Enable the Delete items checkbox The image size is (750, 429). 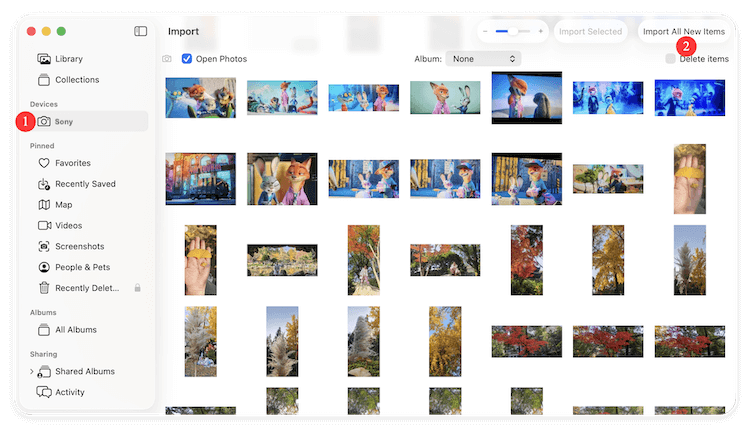click(670, 59)
